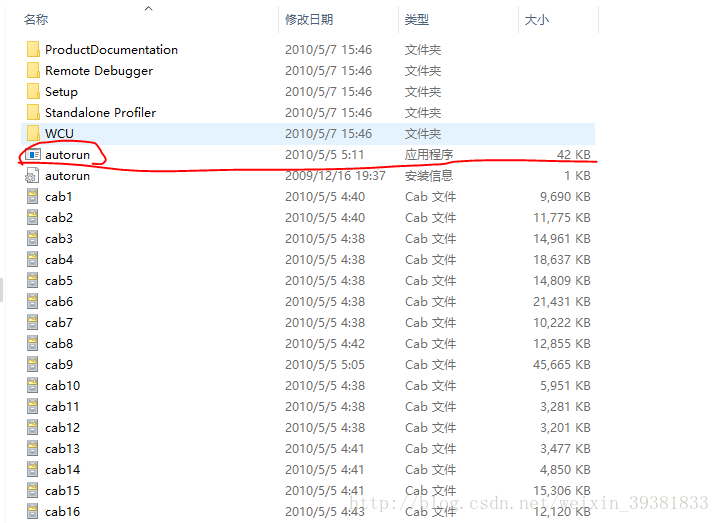Select the cab6 file name
This screenshot has width=720, height=523.
[59, 302]
